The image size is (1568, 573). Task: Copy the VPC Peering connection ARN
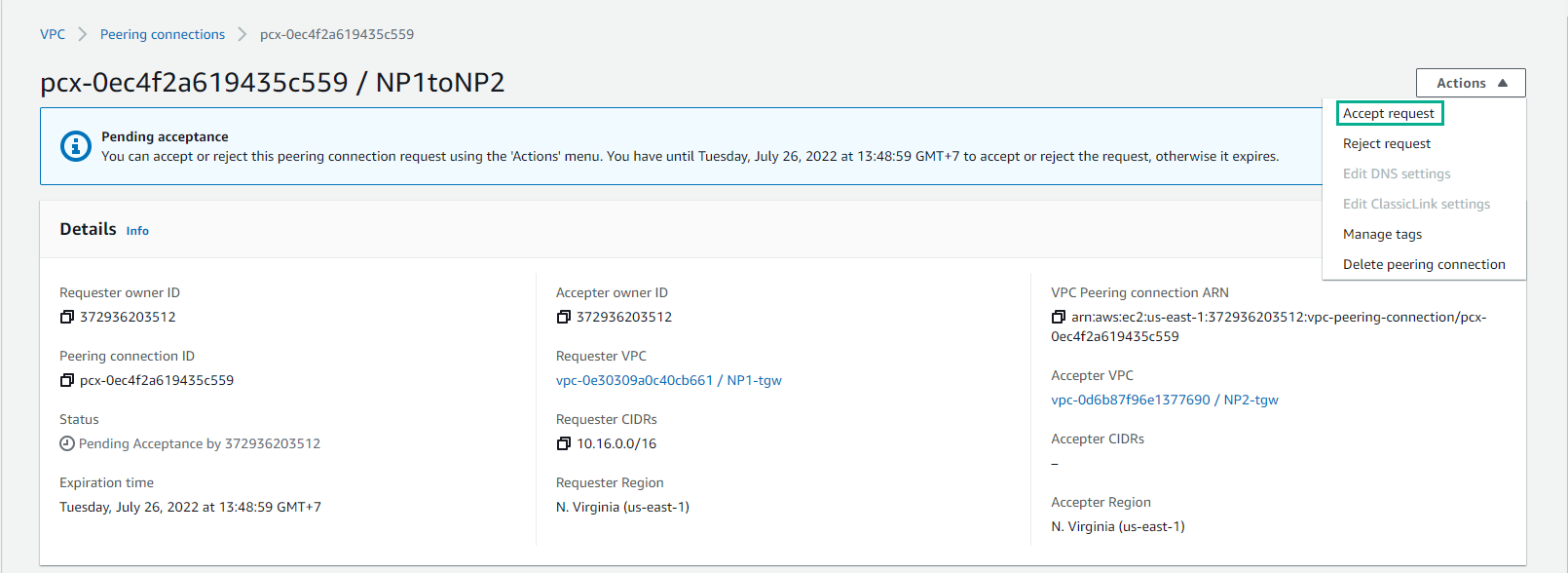click(1059, 317)
